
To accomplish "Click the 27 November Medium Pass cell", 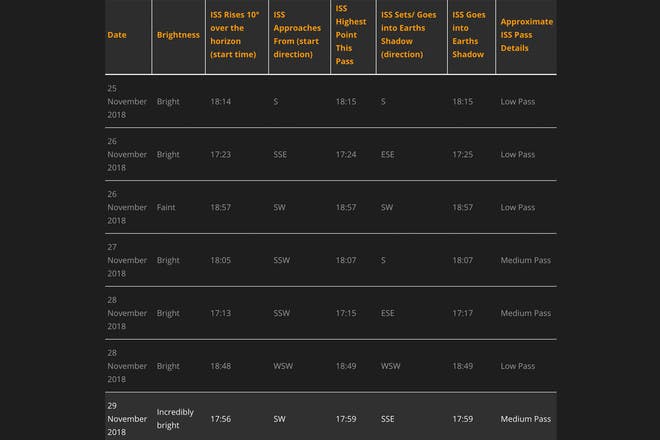I will 525,260.
